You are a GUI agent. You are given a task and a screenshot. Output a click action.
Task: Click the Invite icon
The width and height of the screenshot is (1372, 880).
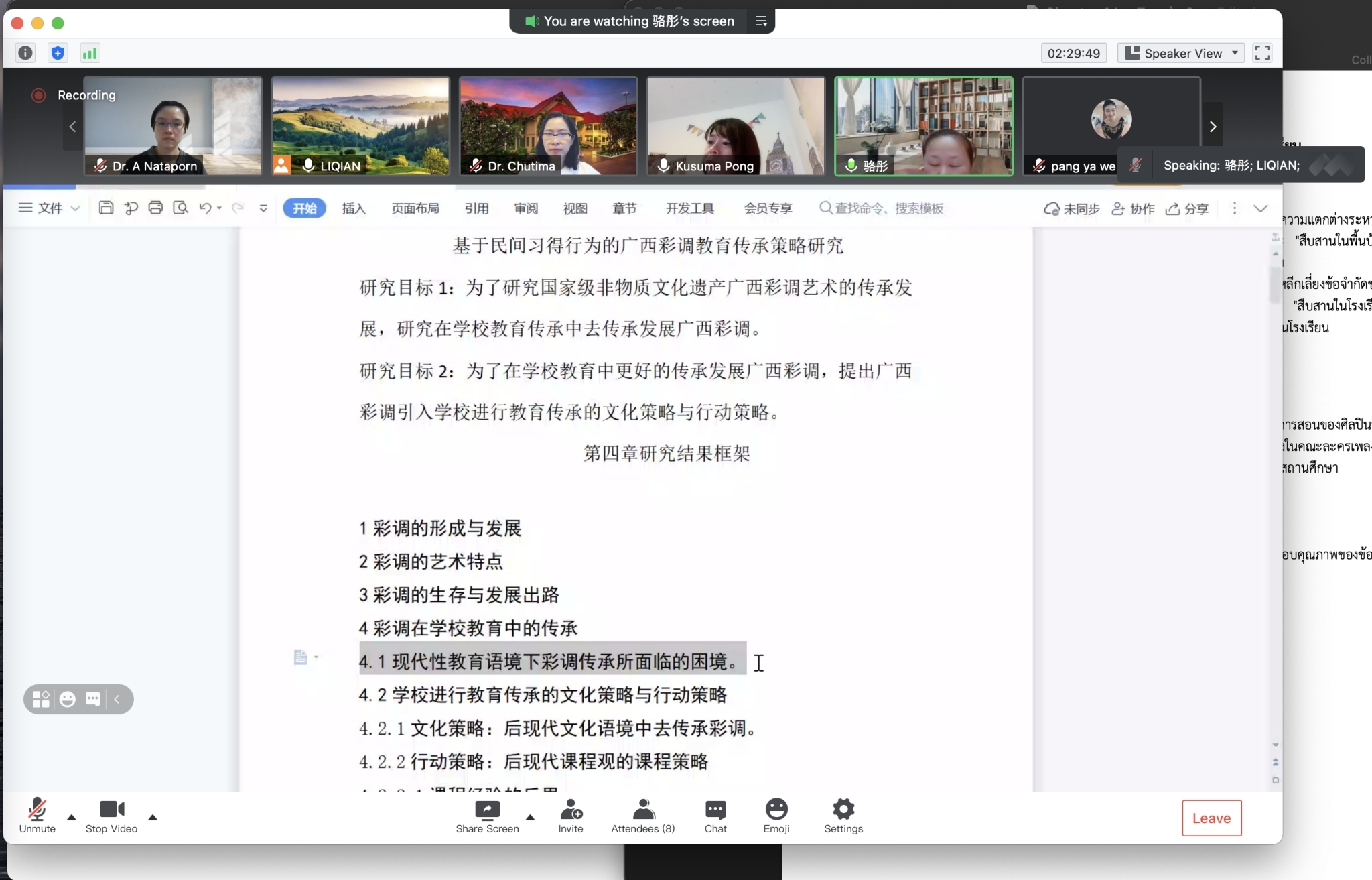(x=571, y=816)
